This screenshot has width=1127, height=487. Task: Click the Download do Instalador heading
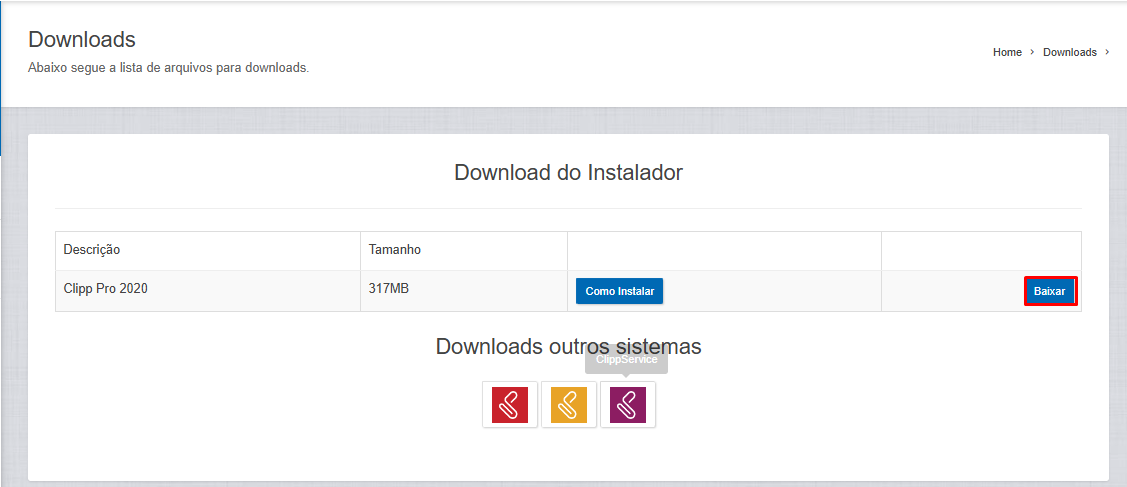click(568, 172)
